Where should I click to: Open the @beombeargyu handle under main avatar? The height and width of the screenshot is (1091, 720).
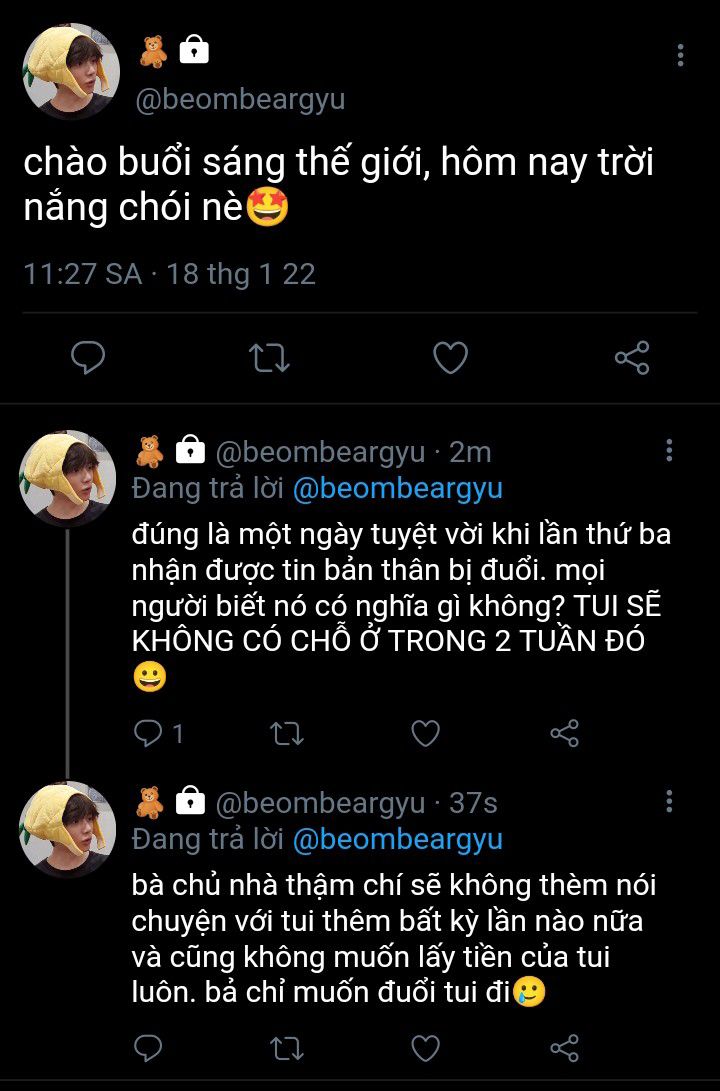(240, 99)
